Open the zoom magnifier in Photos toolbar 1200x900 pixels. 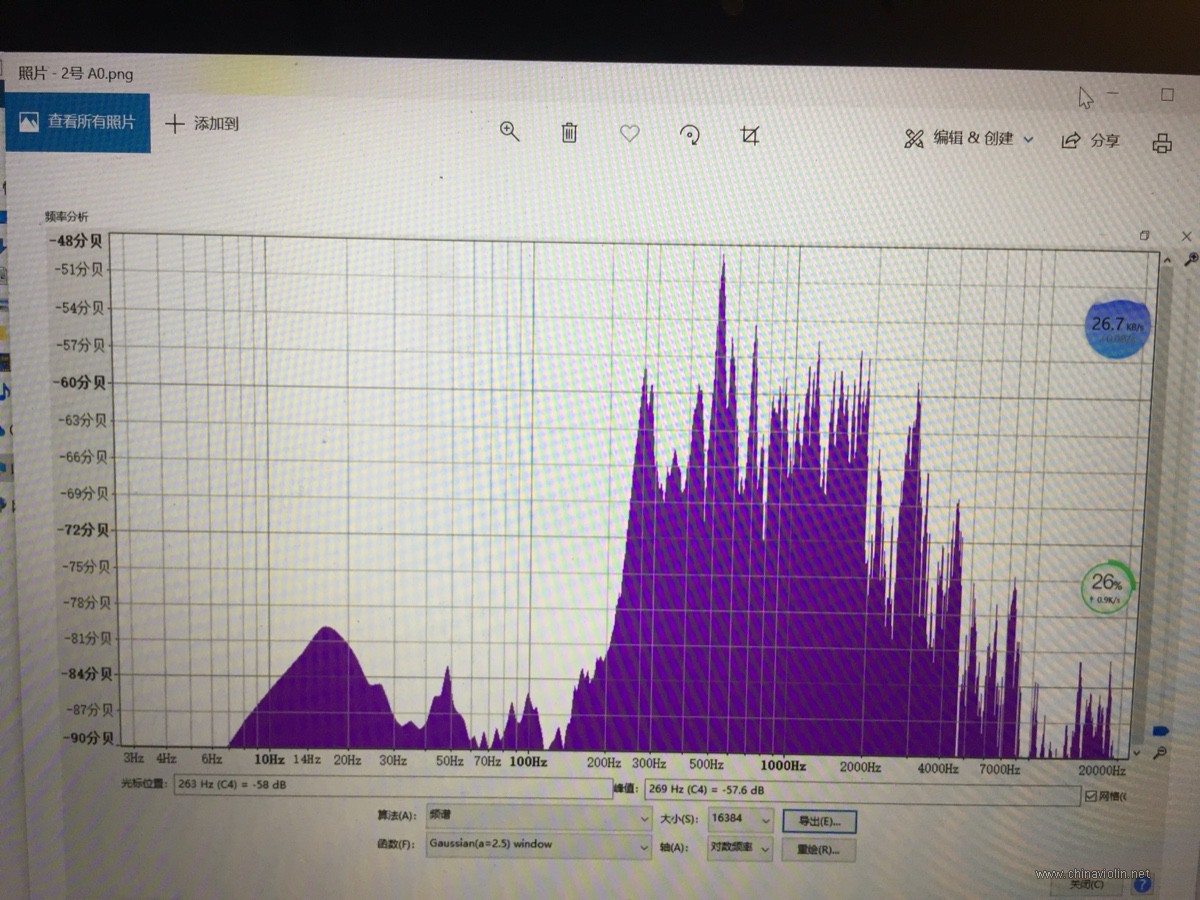pyautogui.click(x=510, y=132)
